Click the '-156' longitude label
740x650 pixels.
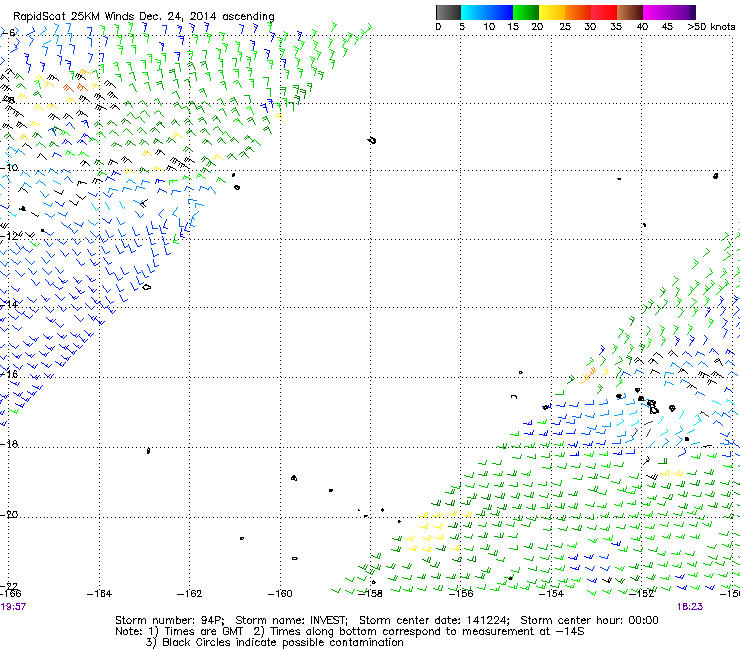pyautogui.click(x=461, y=594)
